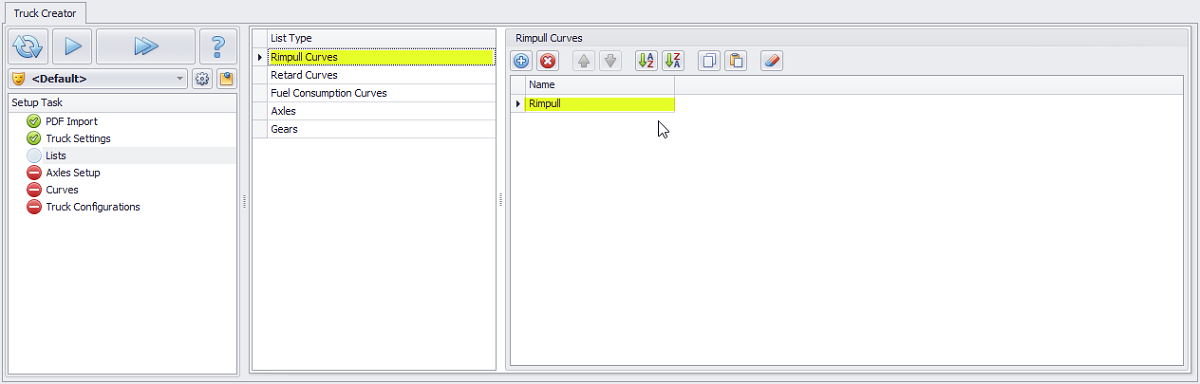Copy the selected list entry
Viewport: 1200px width, 384px height.
[x=709, y=61]
